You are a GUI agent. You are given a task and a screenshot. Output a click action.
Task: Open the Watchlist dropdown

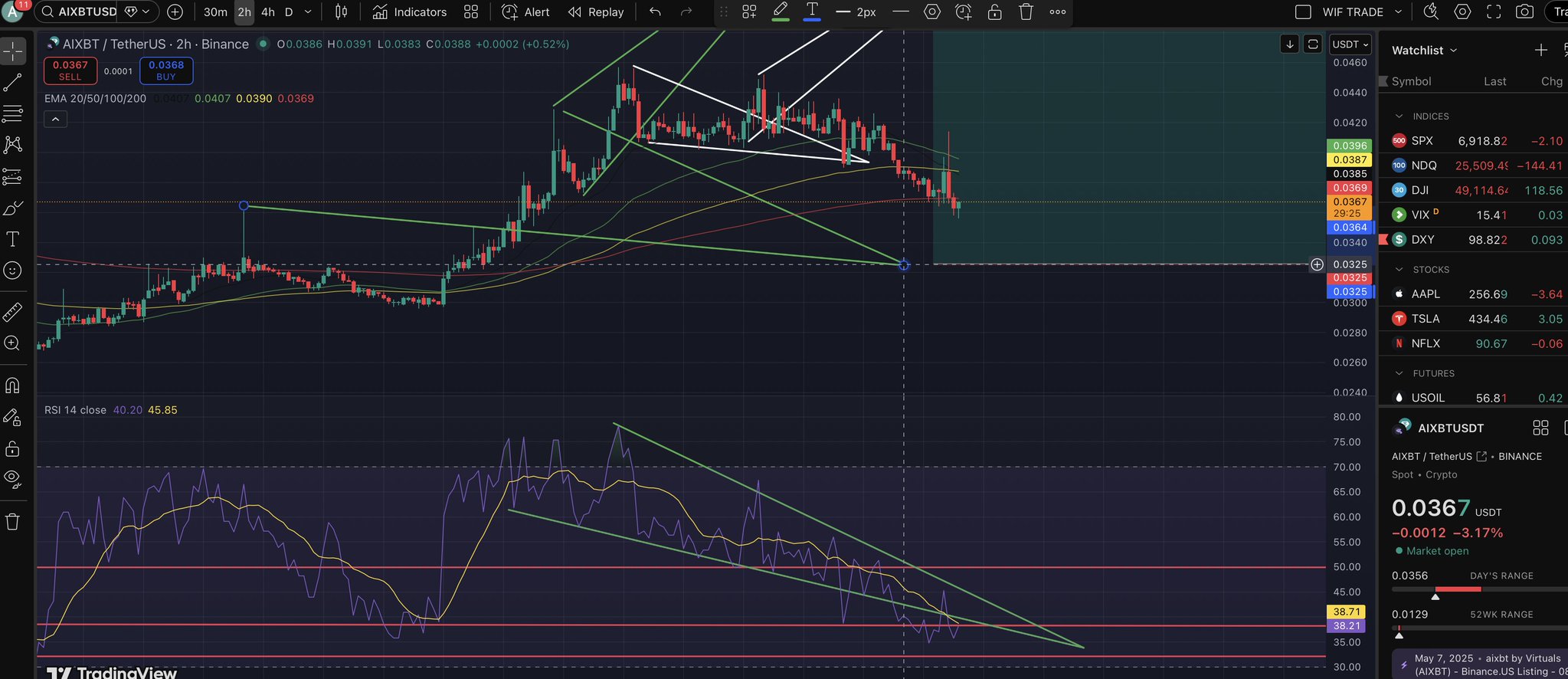(x=1424, y=51)
